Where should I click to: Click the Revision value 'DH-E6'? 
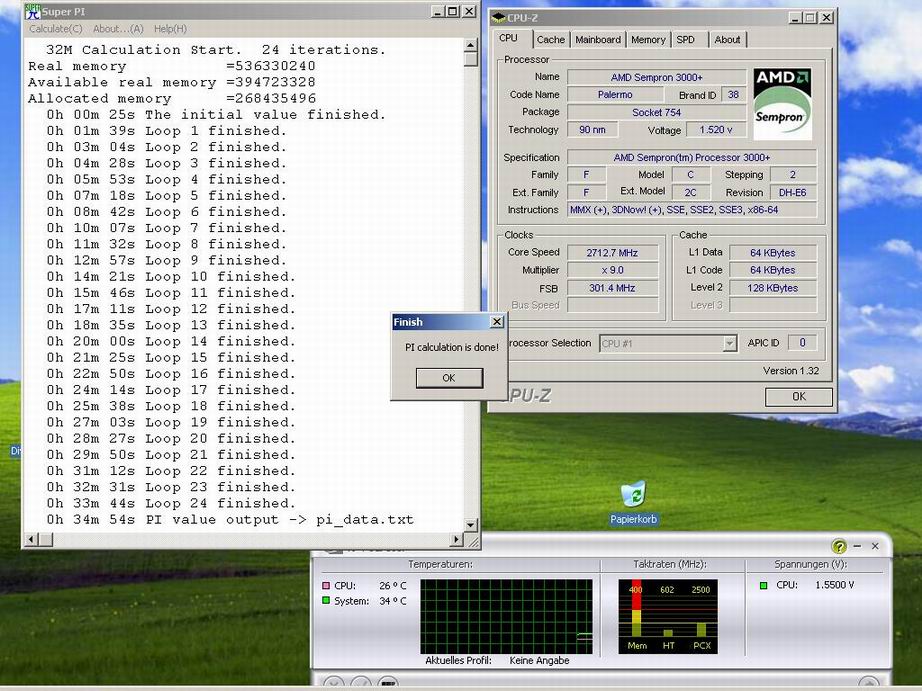pyautogui.click(x=792, y=192)
